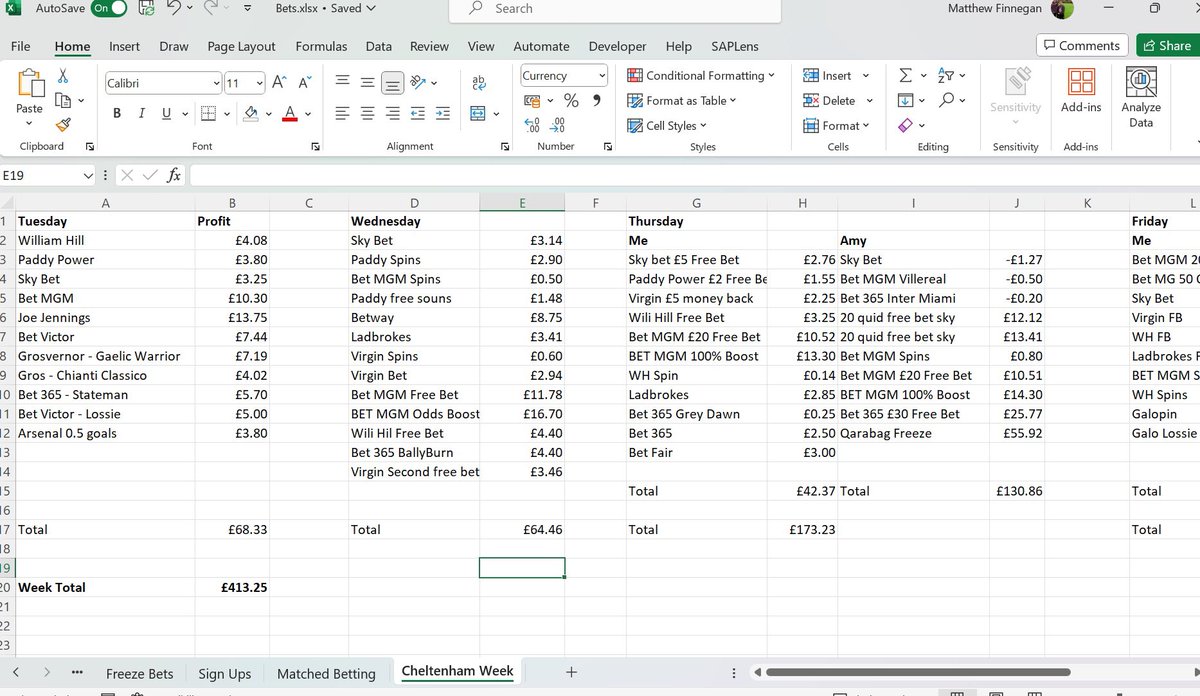Apply the Borders button
The height and width of the screenshot is (696, 1200).
207,113
